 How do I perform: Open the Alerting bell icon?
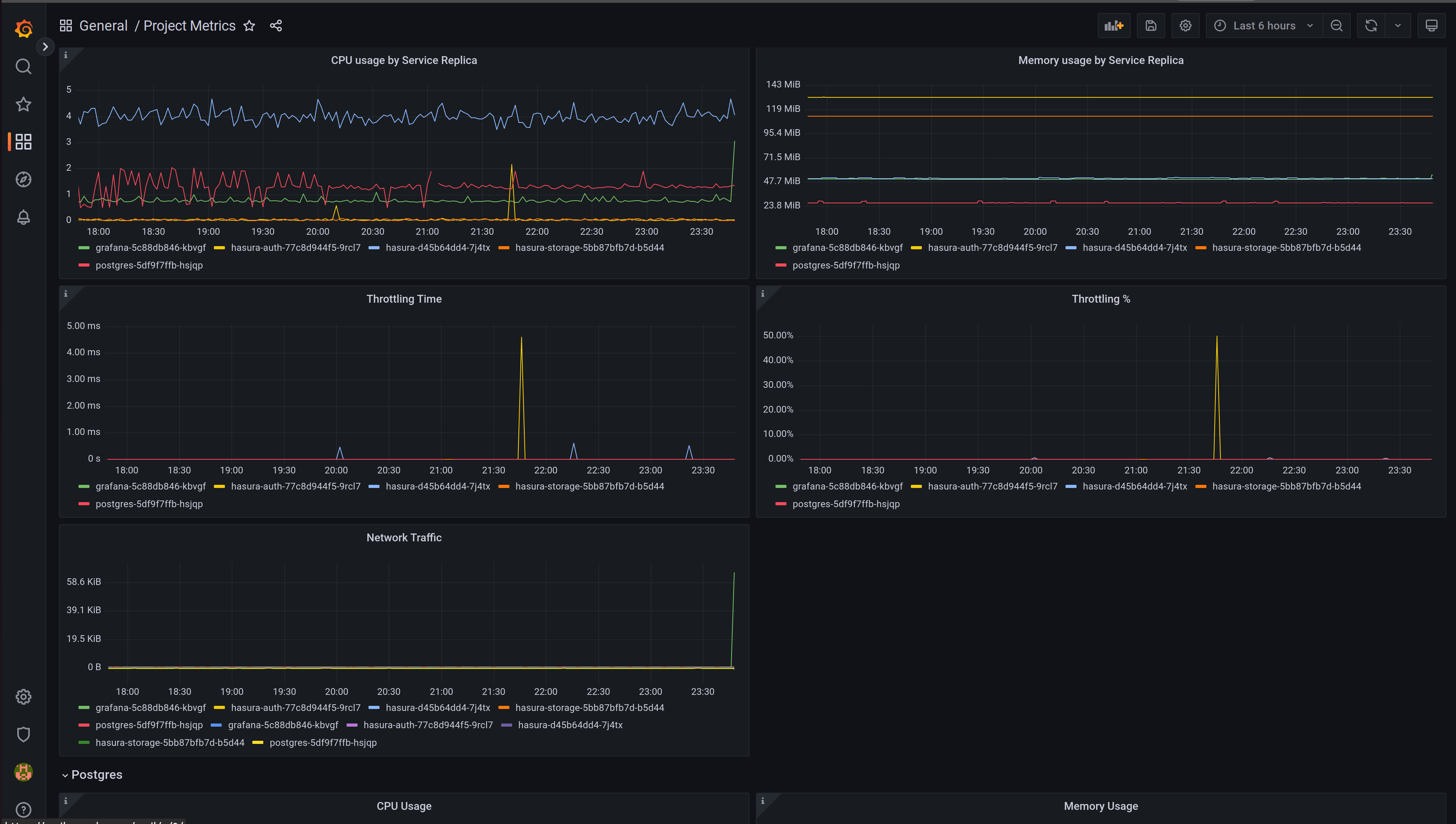pos(23,217)
